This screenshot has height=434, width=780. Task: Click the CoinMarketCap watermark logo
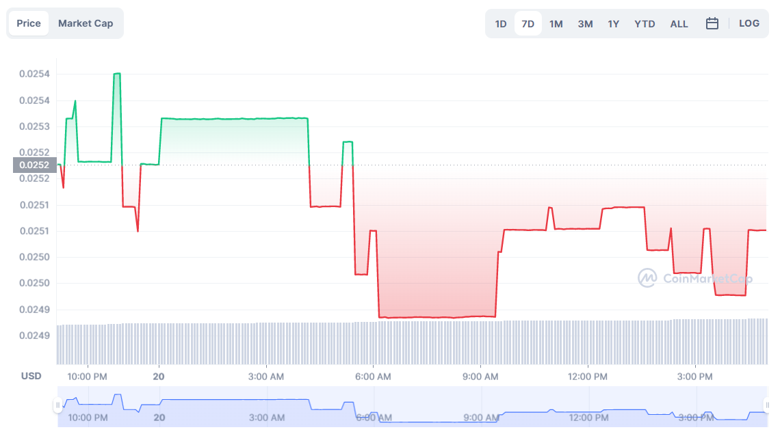(695, 278)
